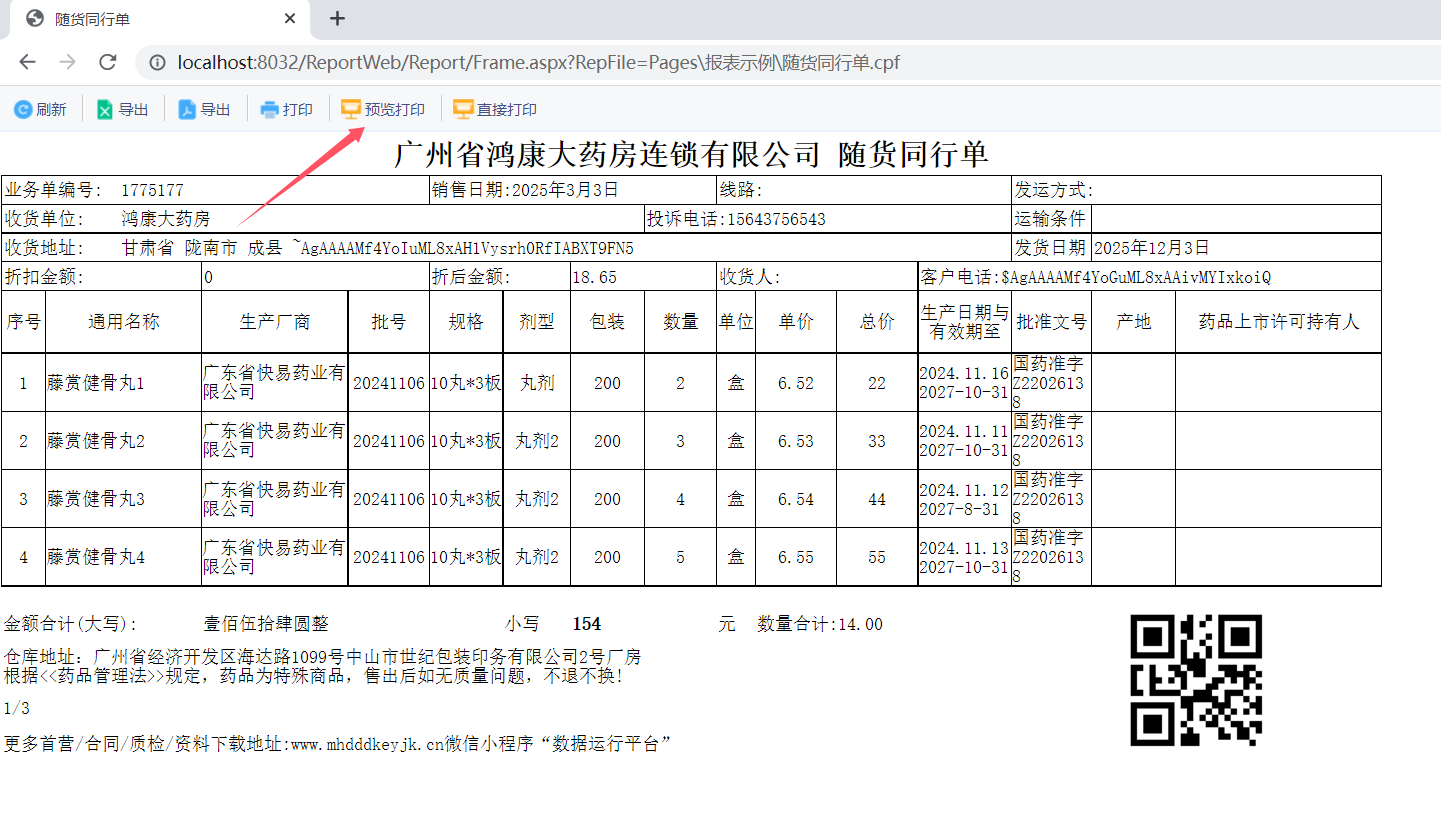
Task: Click the 小写 total 154
Action: click(587, 624)
